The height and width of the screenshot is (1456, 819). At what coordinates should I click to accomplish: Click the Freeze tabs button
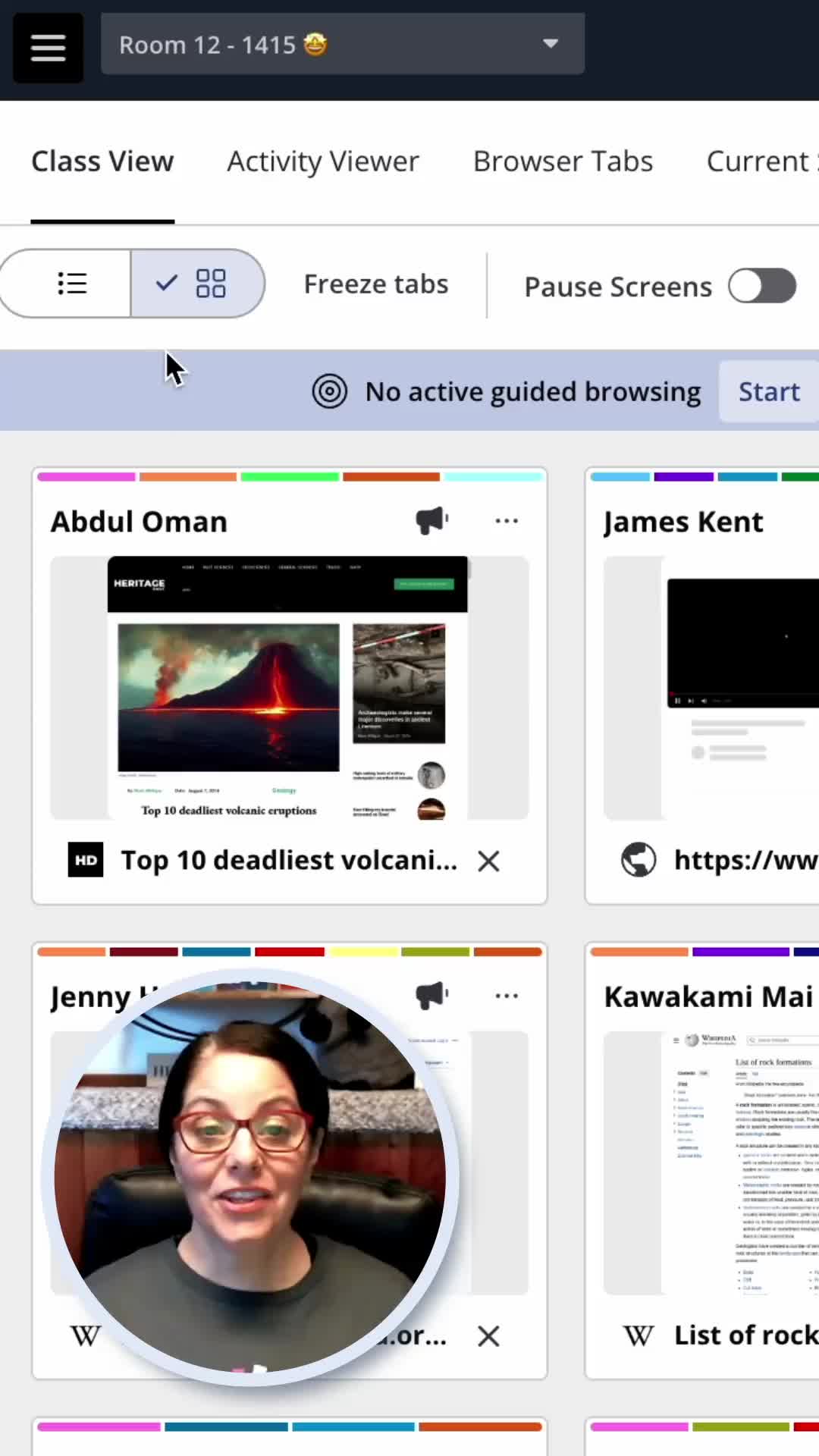(x=376, y=284)
